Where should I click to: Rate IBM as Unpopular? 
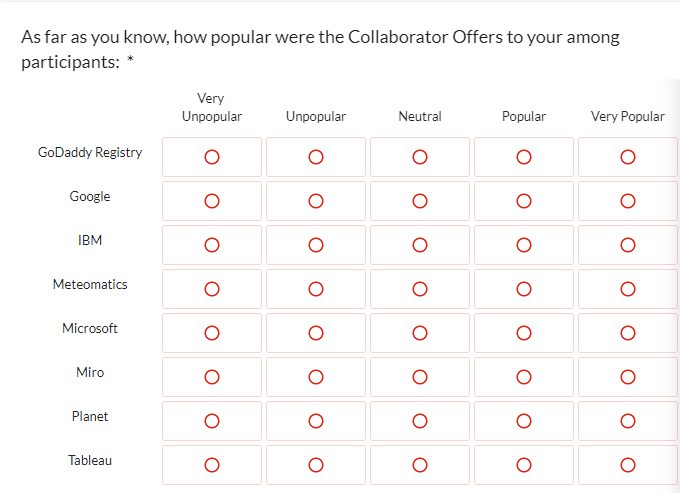(x=316, y=245)
